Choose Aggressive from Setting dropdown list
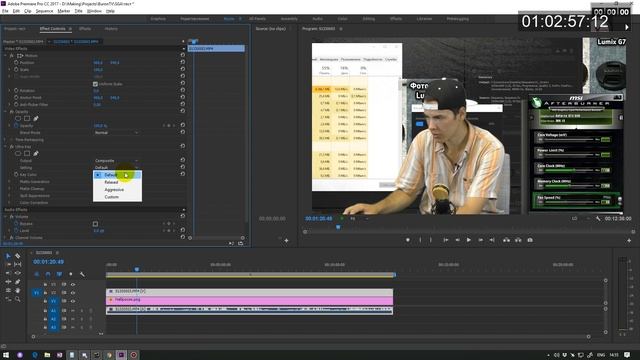Viewport: 640px width, 360px height. pyautogui.click(x=117, y=190)
